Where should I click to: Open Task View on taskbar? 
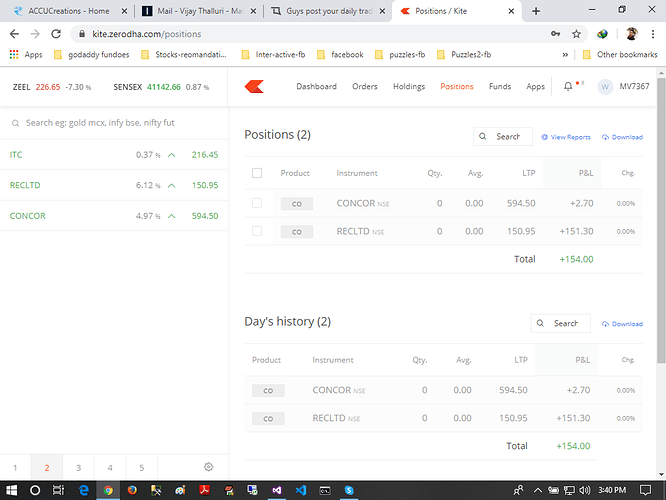(58, 490)
